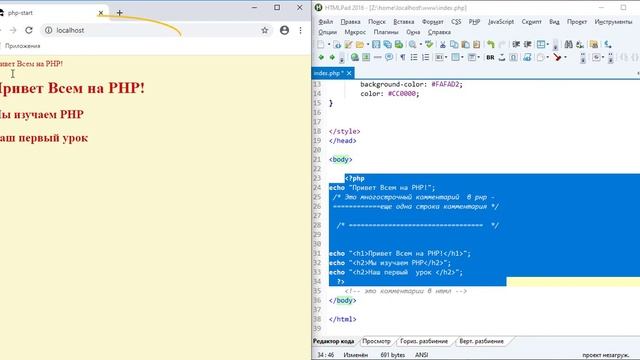Open the Правка menu
The image size is (640, 360).
pos(350,22)
